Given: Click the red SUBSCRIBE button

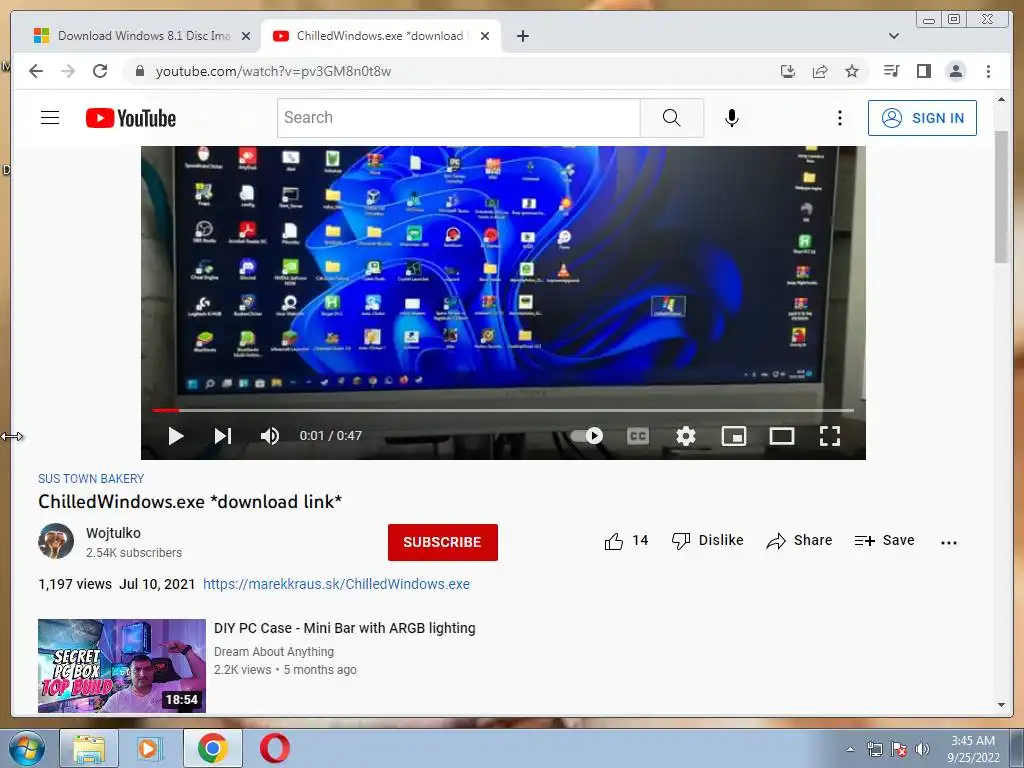Looking at the screenshot, I should tap(443, 542).
